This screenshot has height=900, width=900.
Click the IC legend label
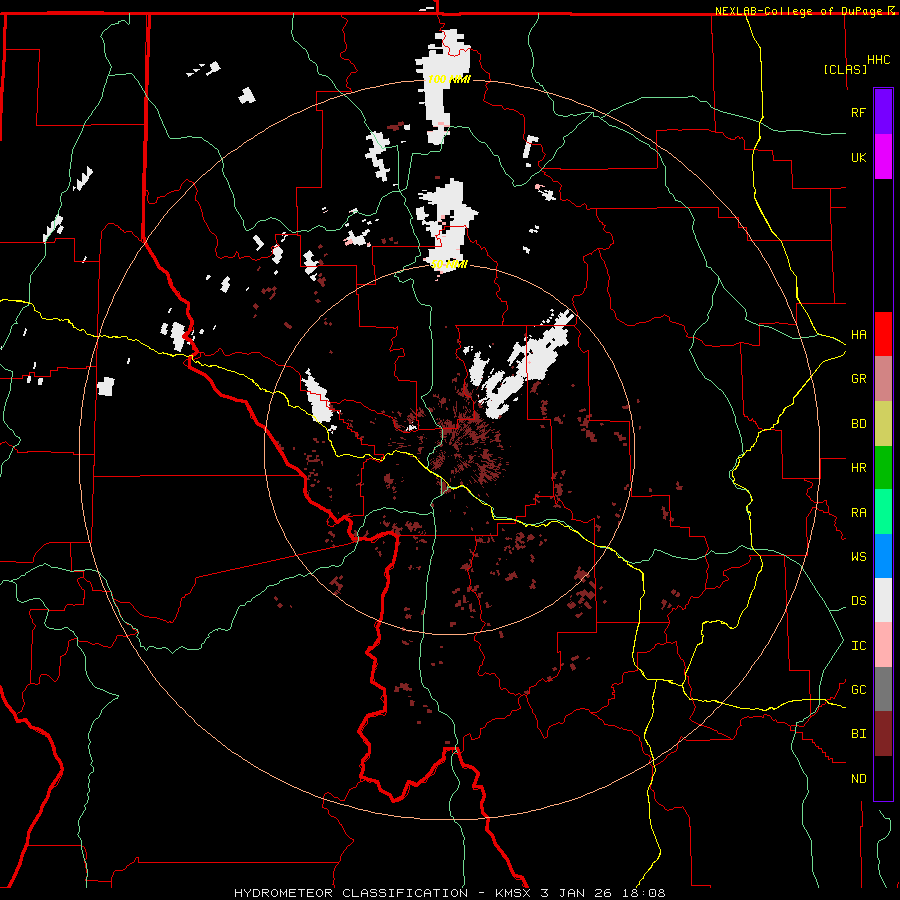(859, 646)
